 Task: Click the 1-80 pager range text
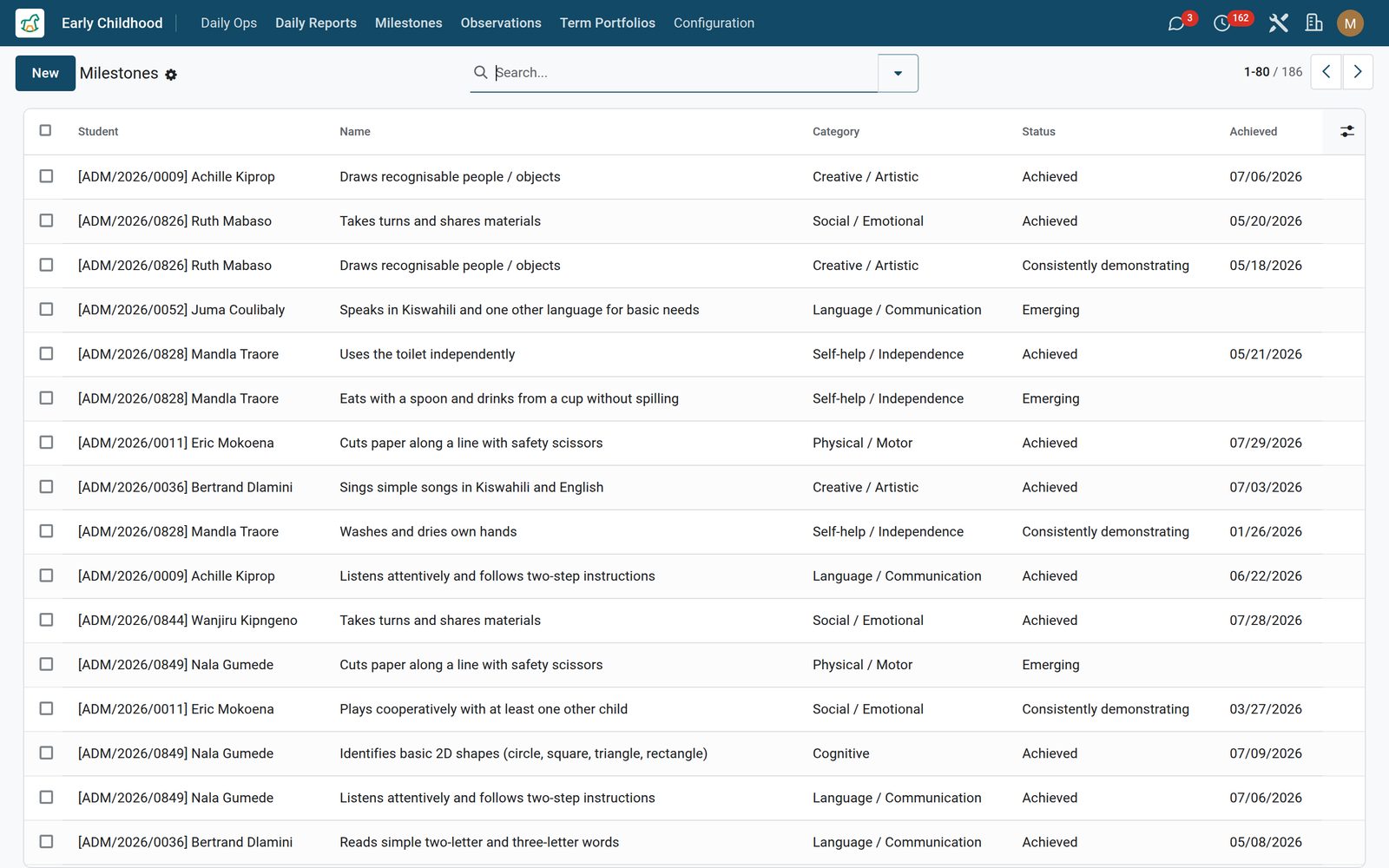pyautogui.click(x=1256, y=72)
